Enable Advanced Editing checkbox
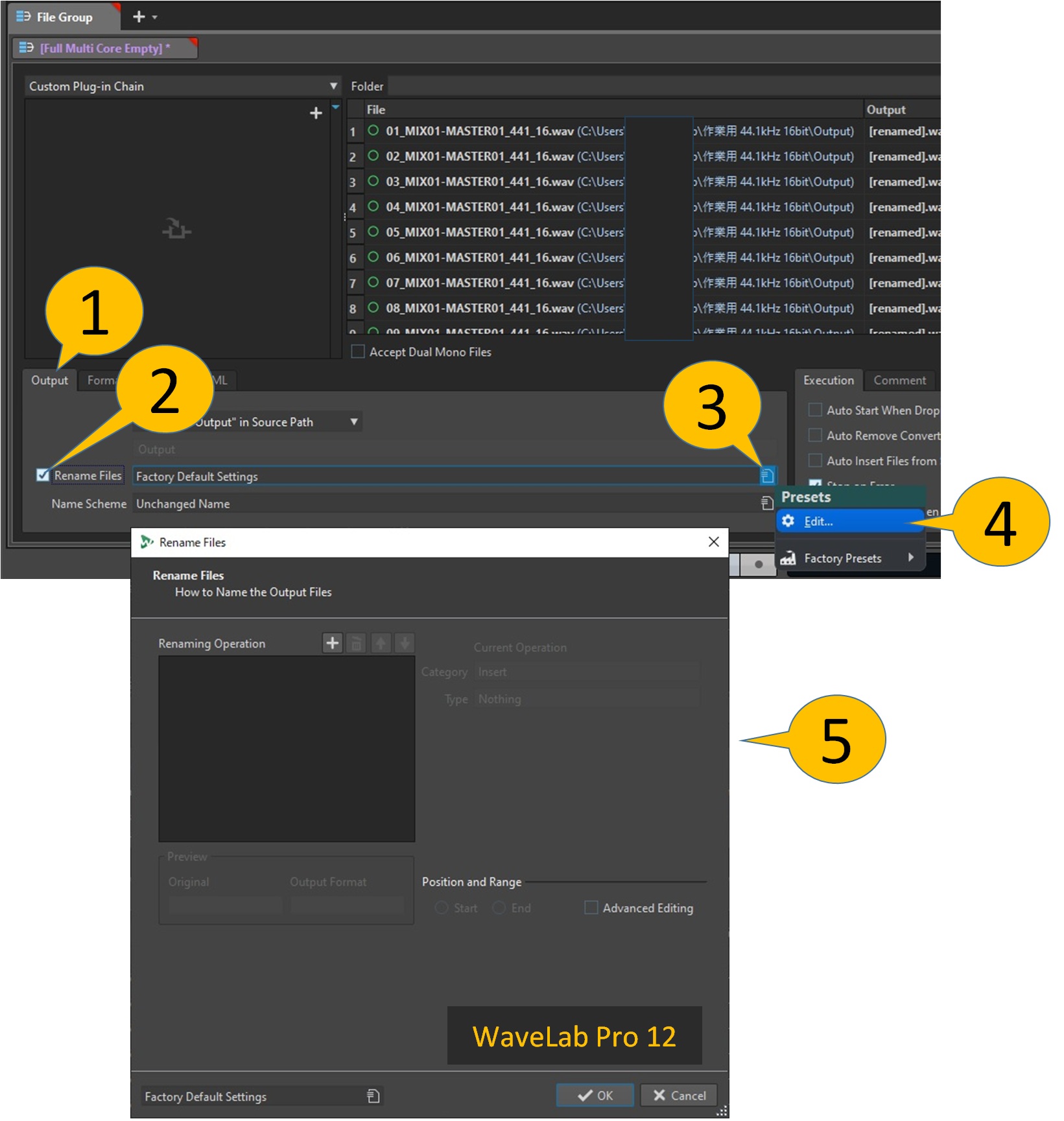This screenshot has width=1064, height=1121. point(591,908)
